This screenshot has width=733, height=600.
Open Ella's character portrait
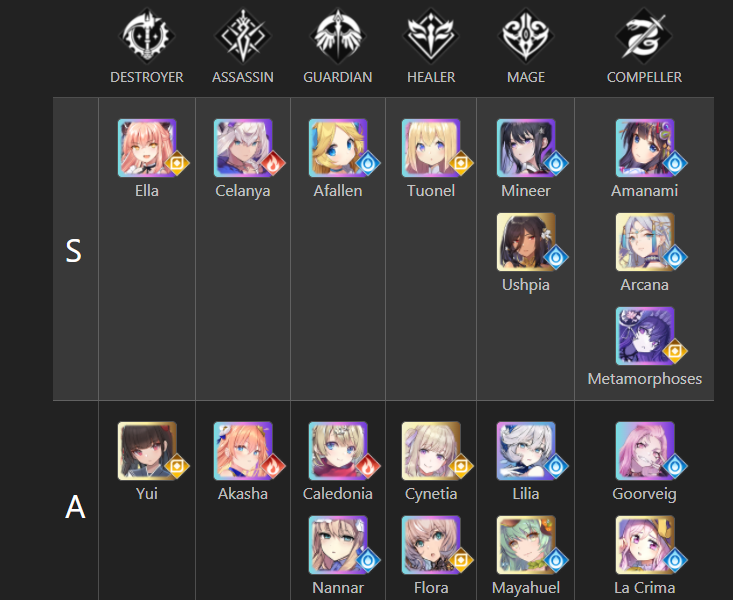pyautogui.click(x=147, y=148)
